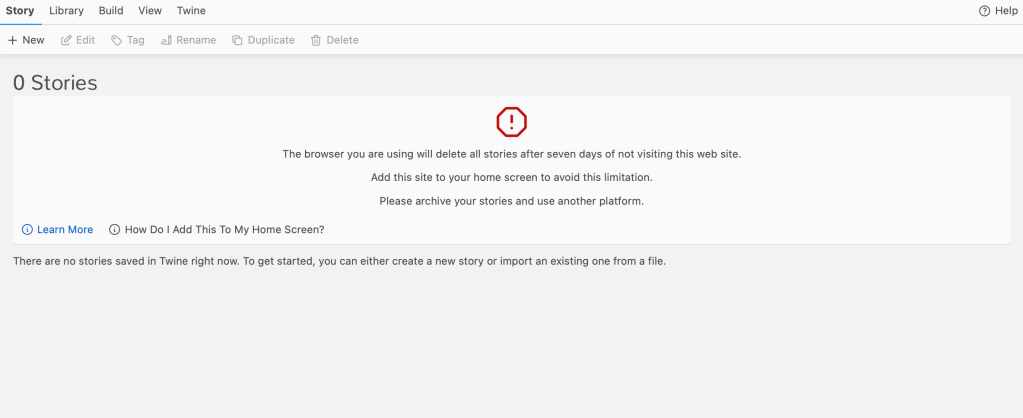Screen dimensions: 1023x418
Task: Select the Build tab
Action: click(111, 11)
